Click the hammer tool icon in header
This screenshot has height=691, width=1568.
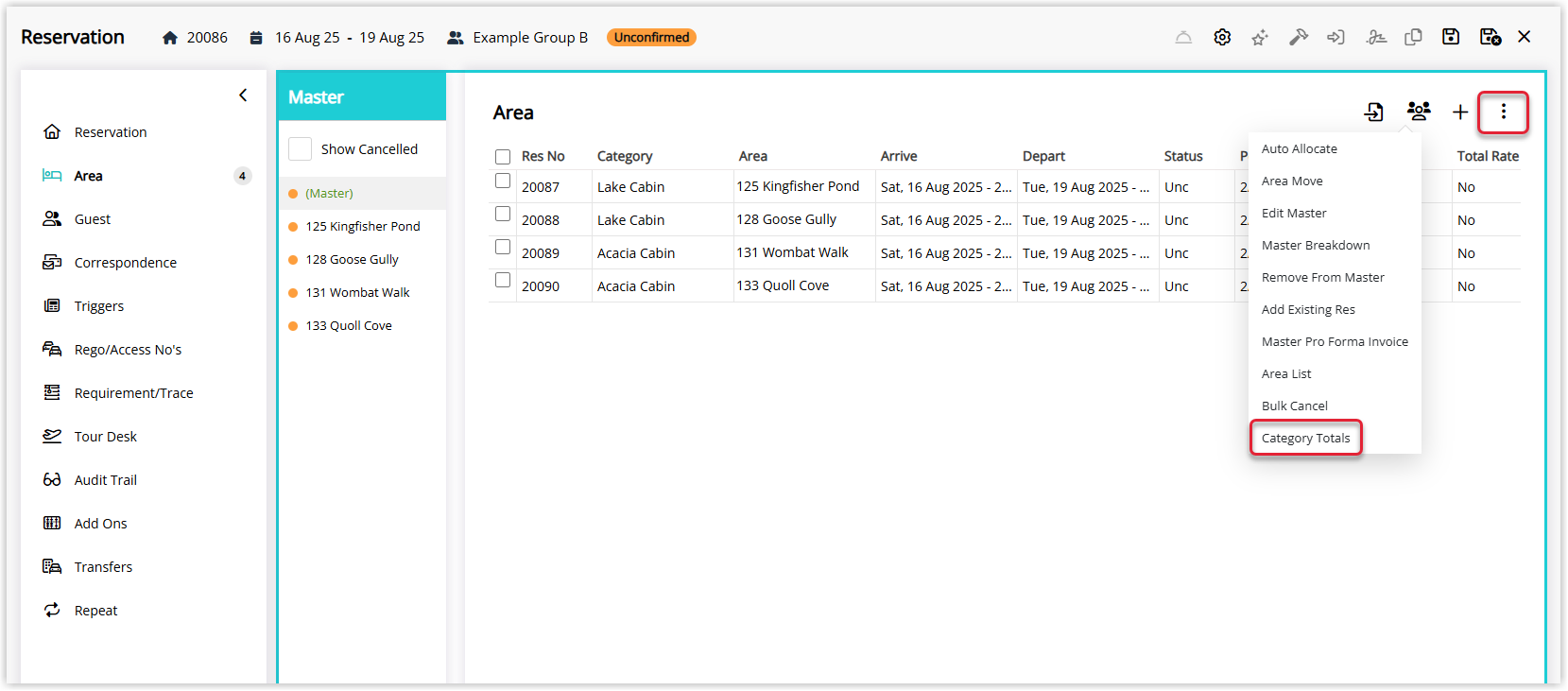pos(1299,37)
